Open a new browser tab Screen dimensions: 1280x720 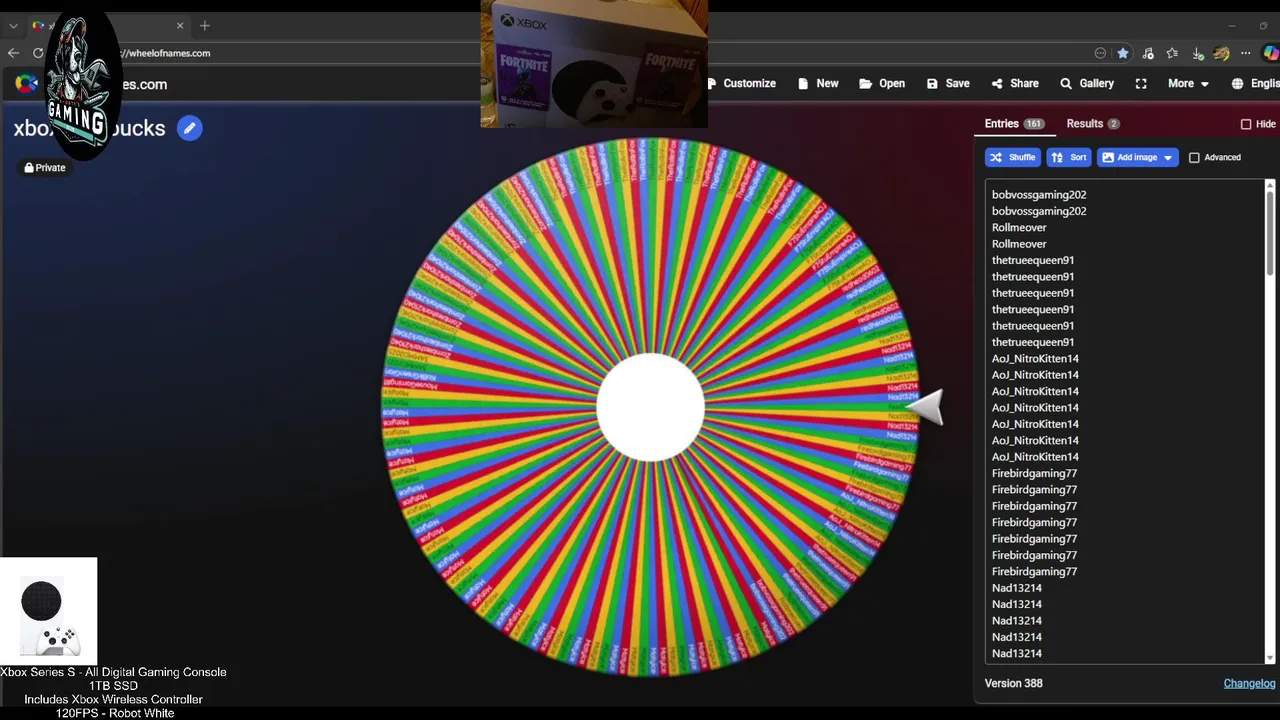[x=205, y=25]
